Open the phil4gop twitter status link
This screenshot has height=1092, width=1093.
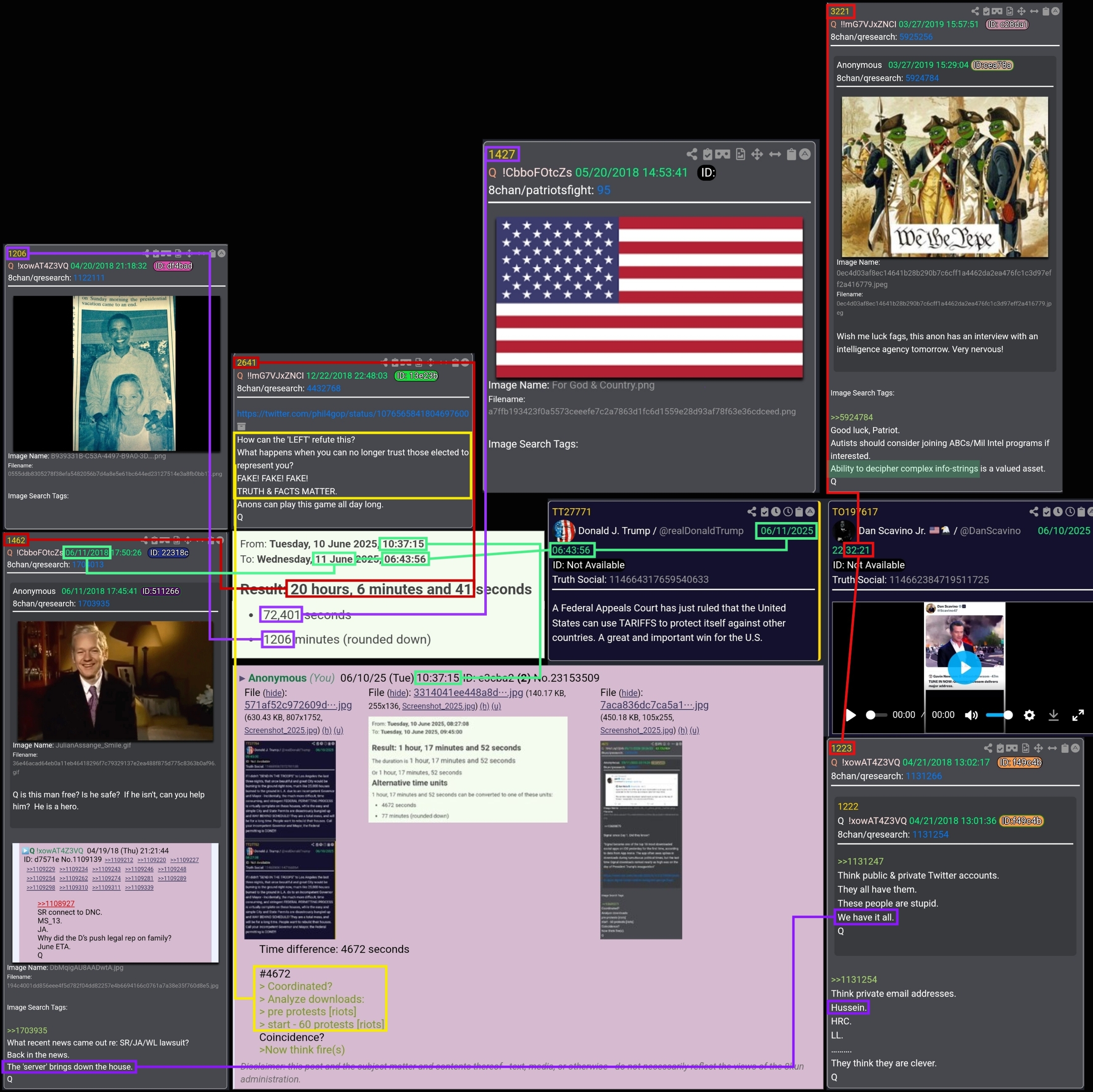[x=352, y=413]
